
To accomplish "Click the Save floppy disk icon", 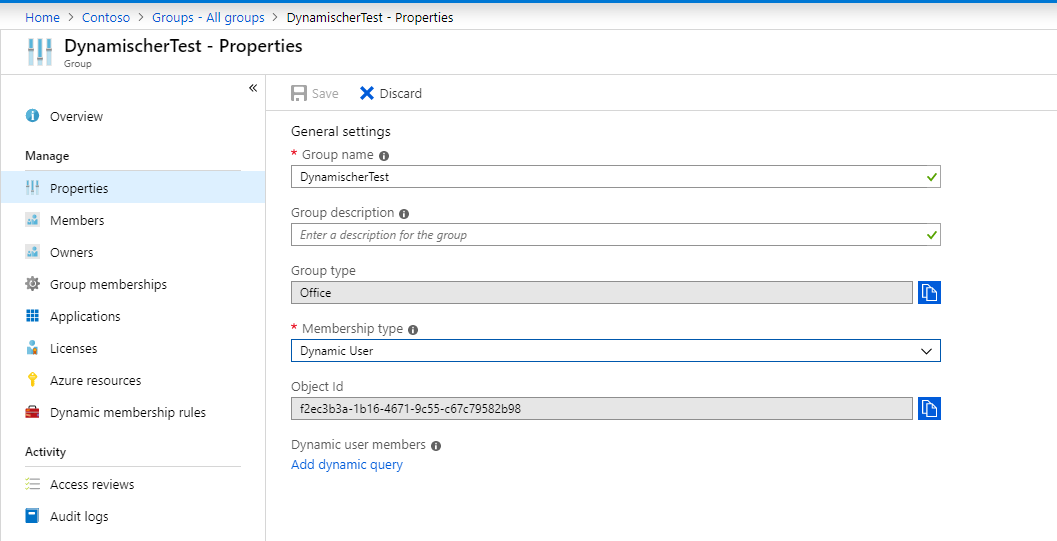I will (299, 93).
